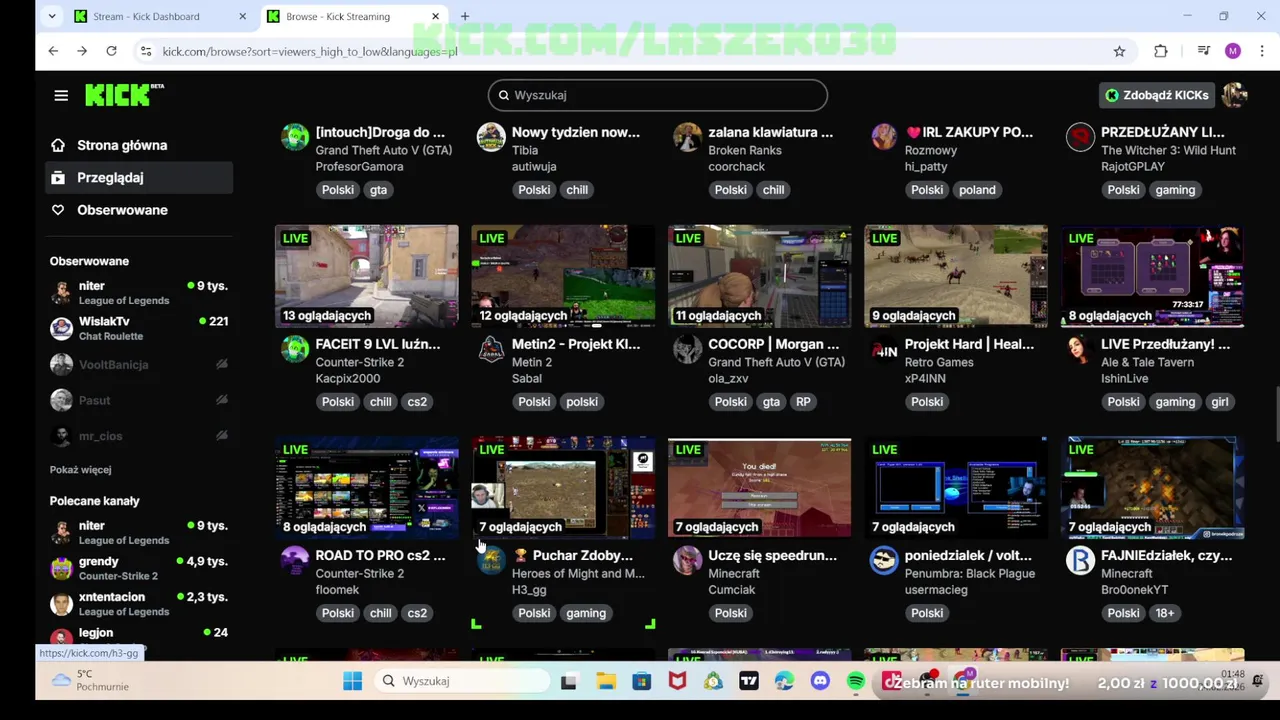Click usermacieg channel avatar
Image resolution: width=1280 pixels, height=720 pixels.
pos(884,560)
